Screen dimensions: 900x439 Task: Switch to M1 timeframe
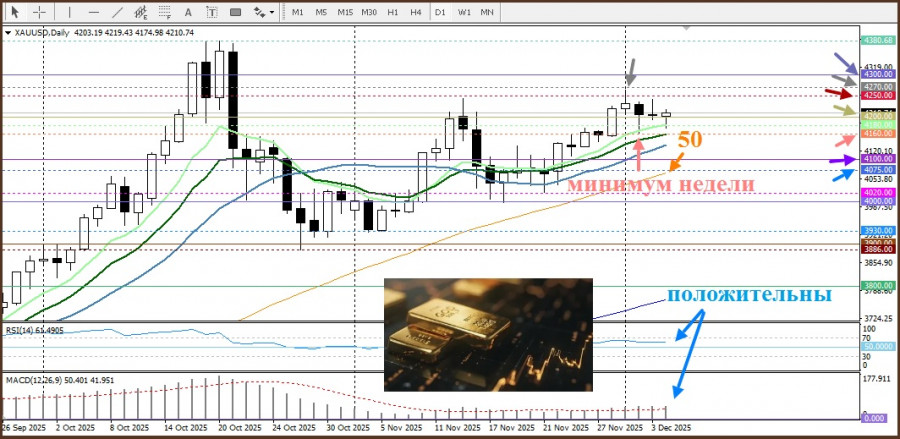click(x=297, y=12)
